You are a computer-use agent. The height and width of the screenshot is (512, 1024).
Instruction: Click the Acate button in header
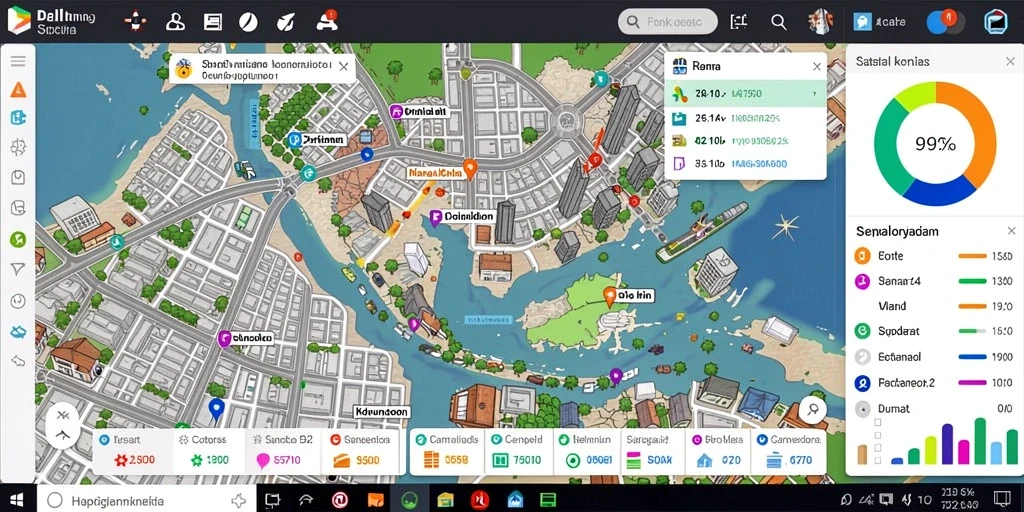880,22
